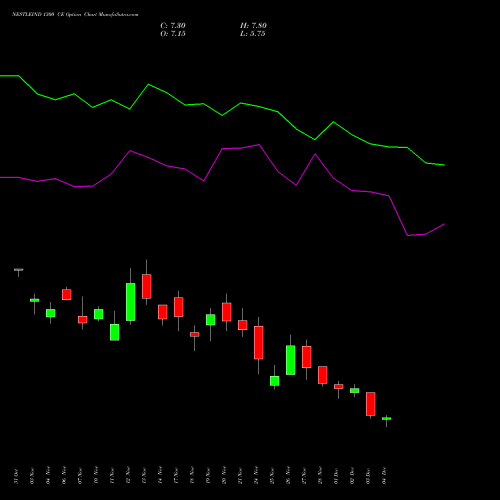Click the tall green candle on 12 Nov

(131, 302)
